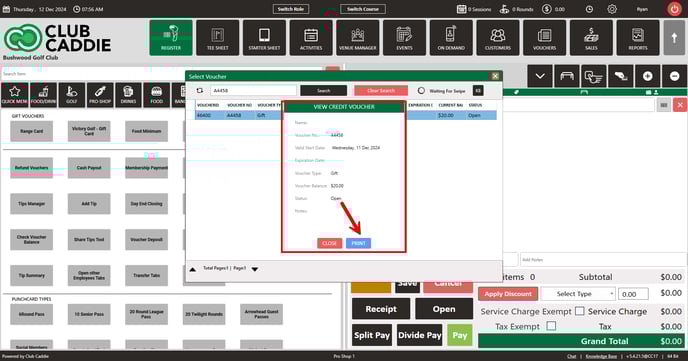The width and height of the screenshot is (688, 361).
Task: Open the Vouchers module icon
Action: coord(545,38)
